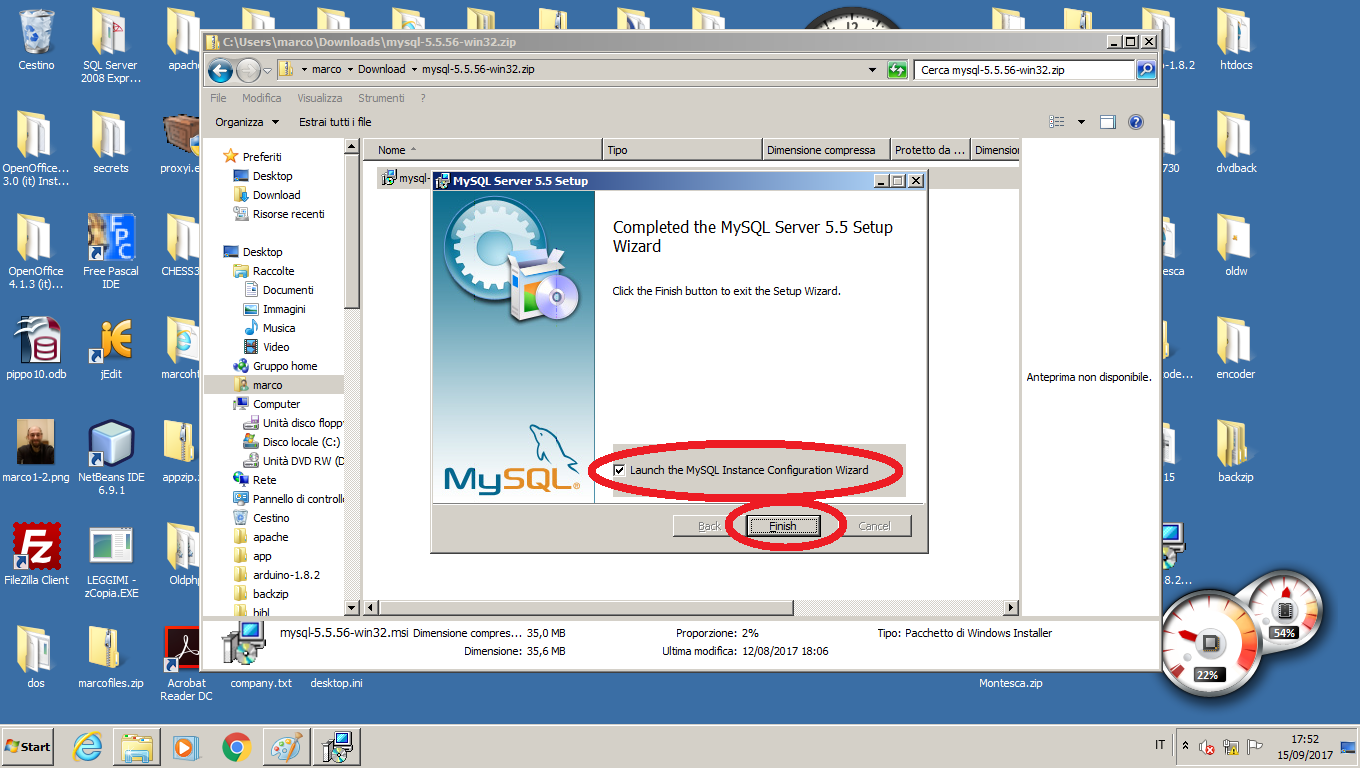Click the Cancel button in MySQL setup

tap(873, 526)
